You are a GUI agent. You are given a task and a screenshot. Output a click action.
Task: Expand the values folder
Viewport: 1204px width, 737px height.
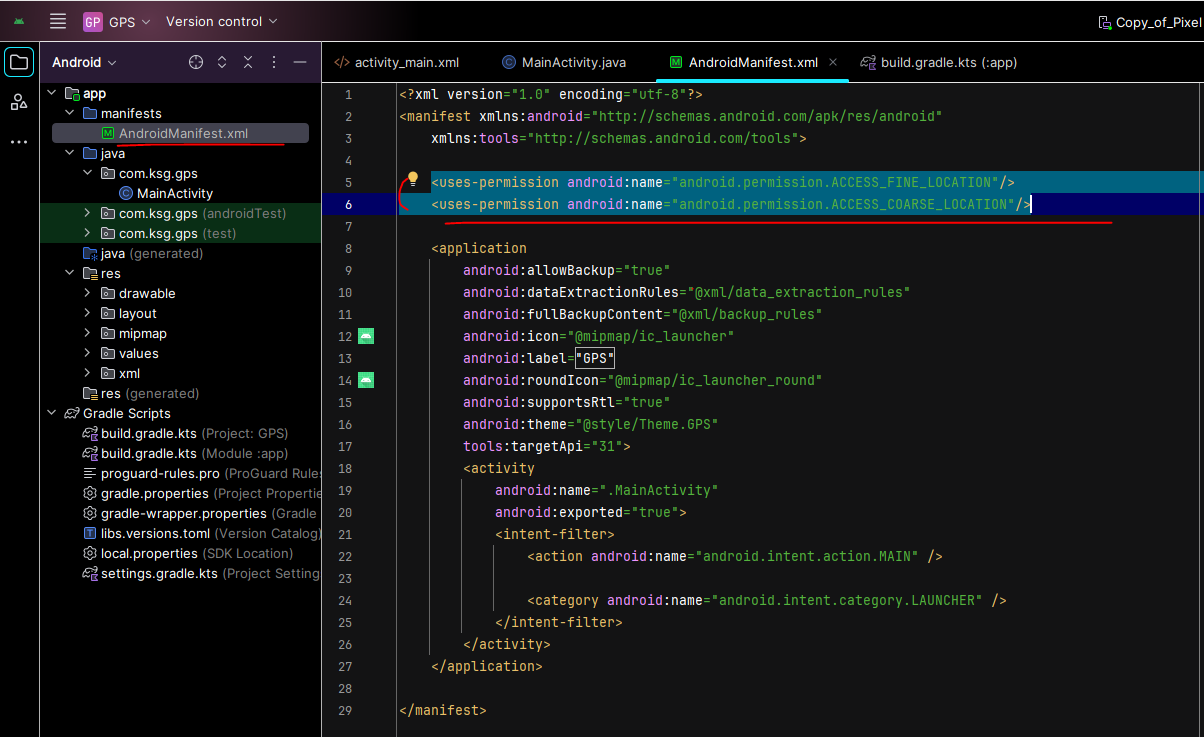click(x=88, y=353)
